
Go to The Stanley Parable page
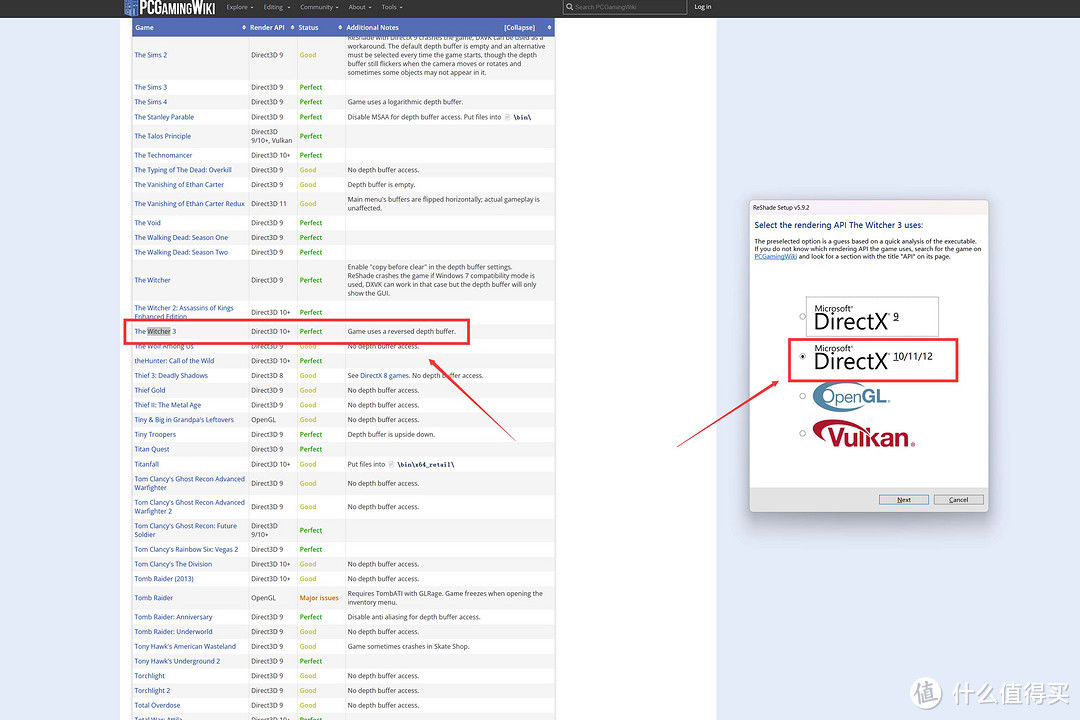164,117
